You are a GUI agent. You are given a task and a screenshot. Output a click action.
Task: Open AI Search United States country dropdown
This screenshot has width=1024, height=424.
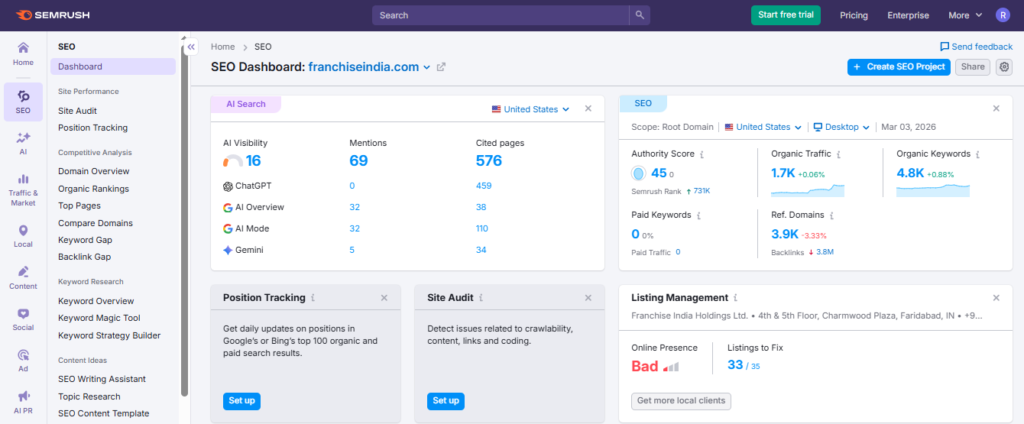[x=530, y=109]
